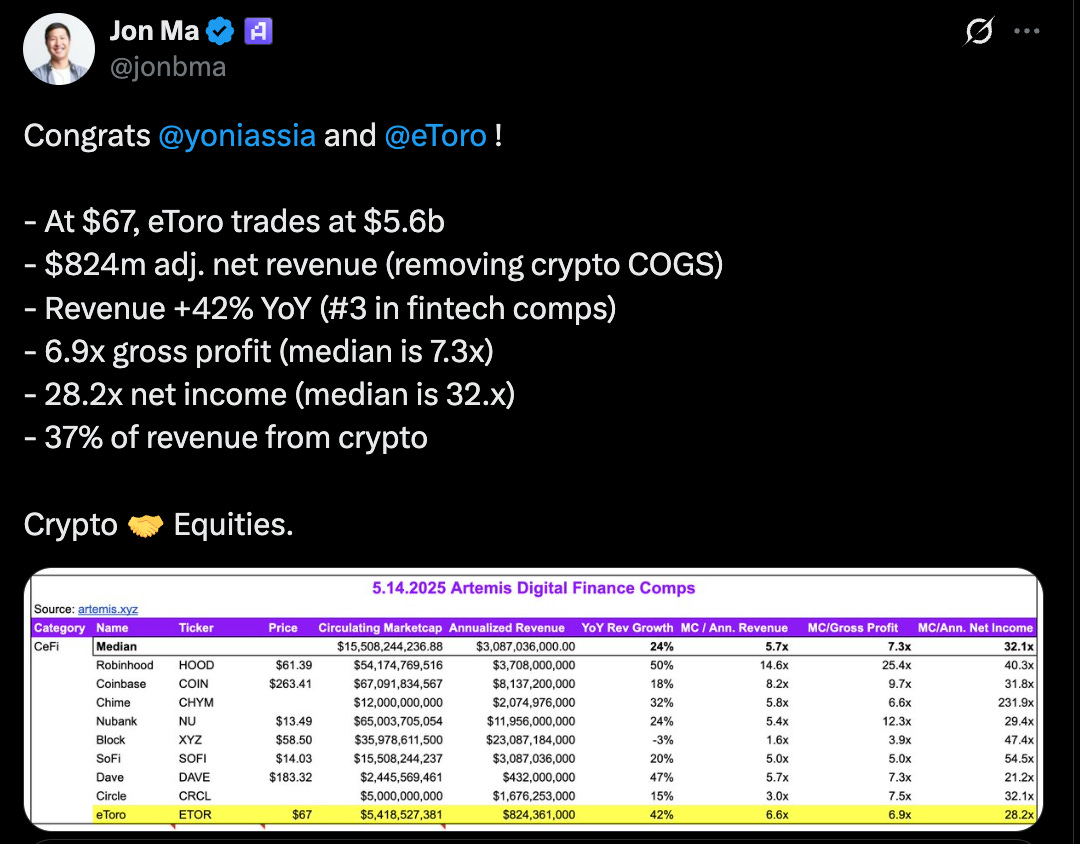Image resolution: width=1080 pixels, height=844 pixels.
Task: Click the SOFI ticker cell
Action: [192, 758]
